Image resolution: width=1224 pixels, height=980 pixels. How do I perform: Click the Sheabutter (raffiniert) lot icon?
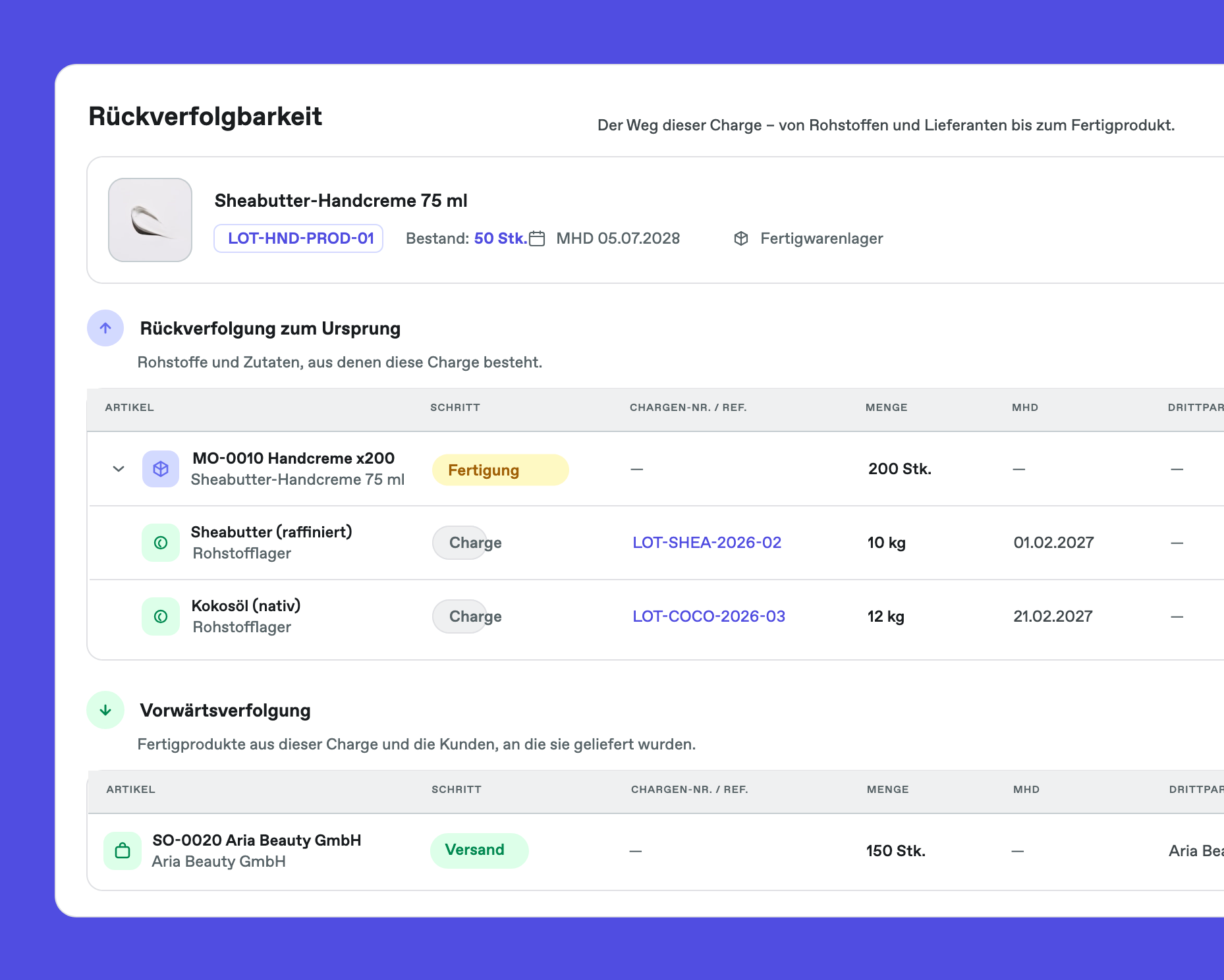(161, 543)
